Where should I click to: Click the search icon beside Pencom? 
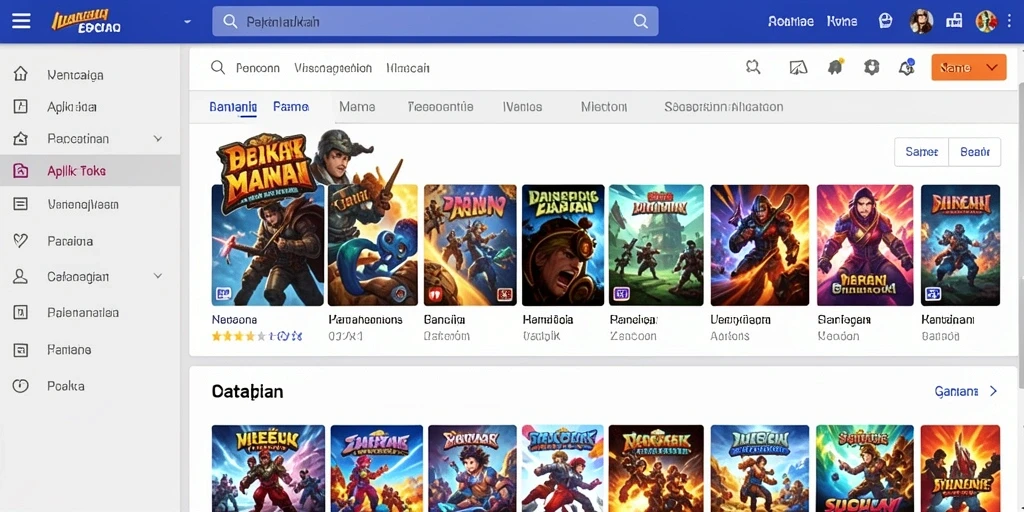[x=217, y=67]
